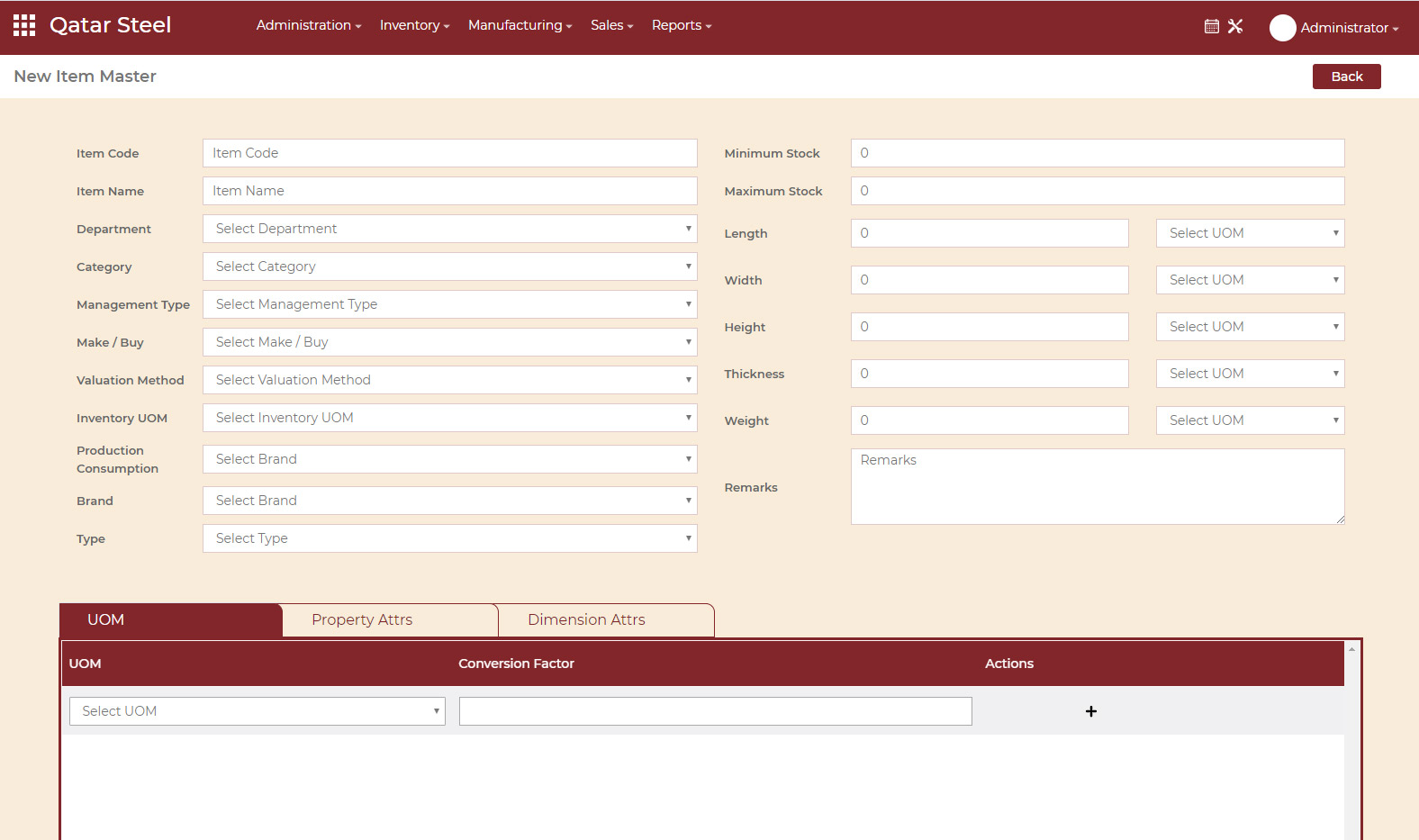Open the Sales menu
Screen dimensions: 1419x840
click(x=611, y=25)
